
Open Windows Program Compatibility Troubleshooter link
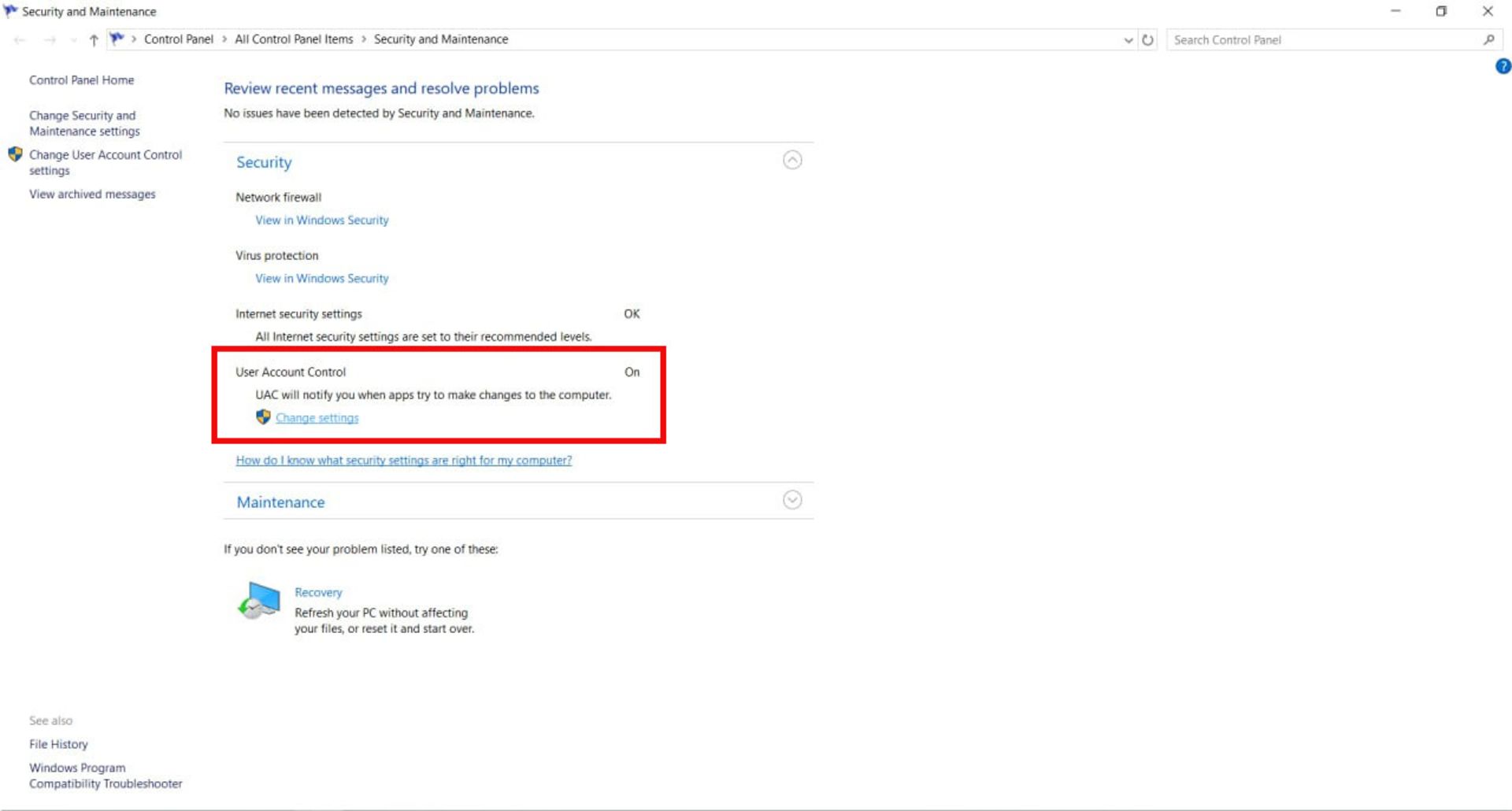click(x=106, y=776)
